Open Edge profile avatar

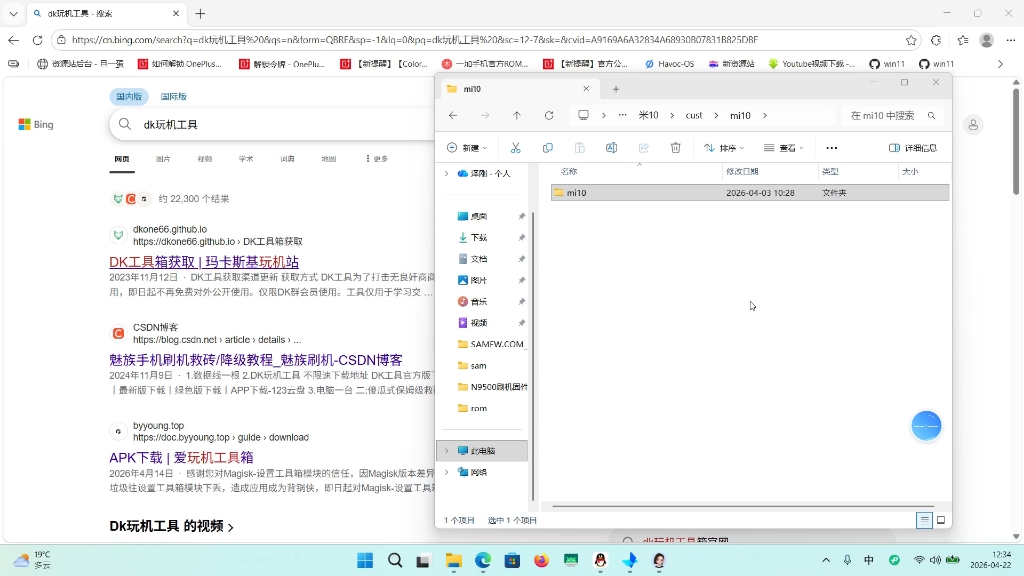[987, 40]
